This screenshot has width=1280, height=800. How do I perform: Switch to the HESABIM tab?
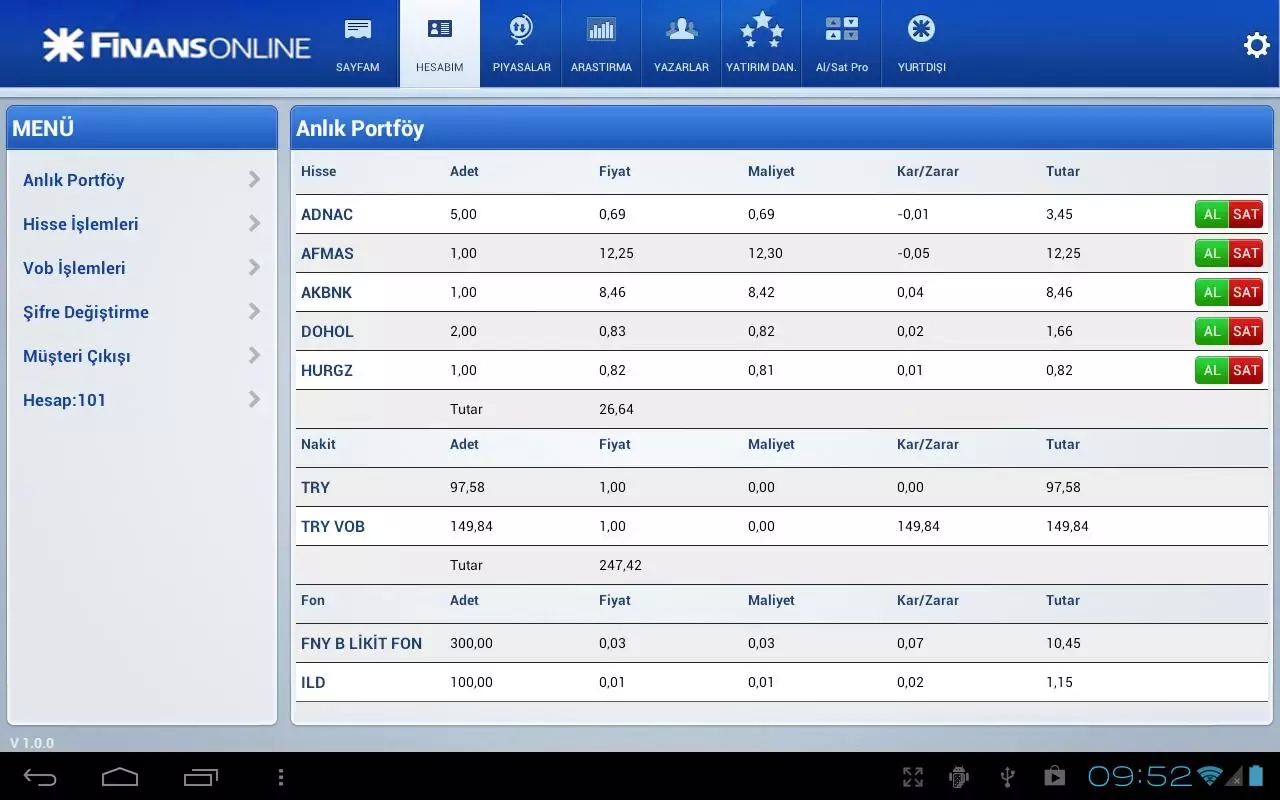(x=439, y=43)
